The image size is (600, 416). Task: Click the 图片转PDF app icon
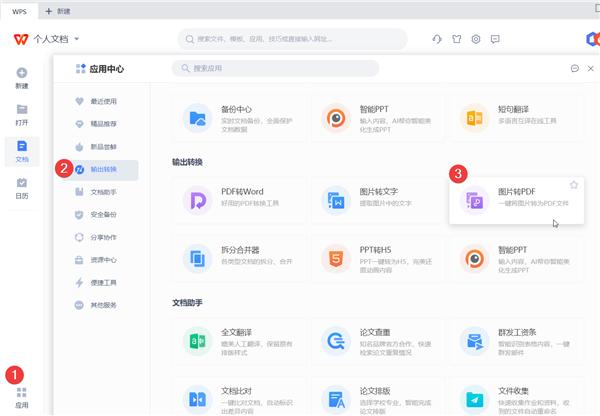[472, 201]
